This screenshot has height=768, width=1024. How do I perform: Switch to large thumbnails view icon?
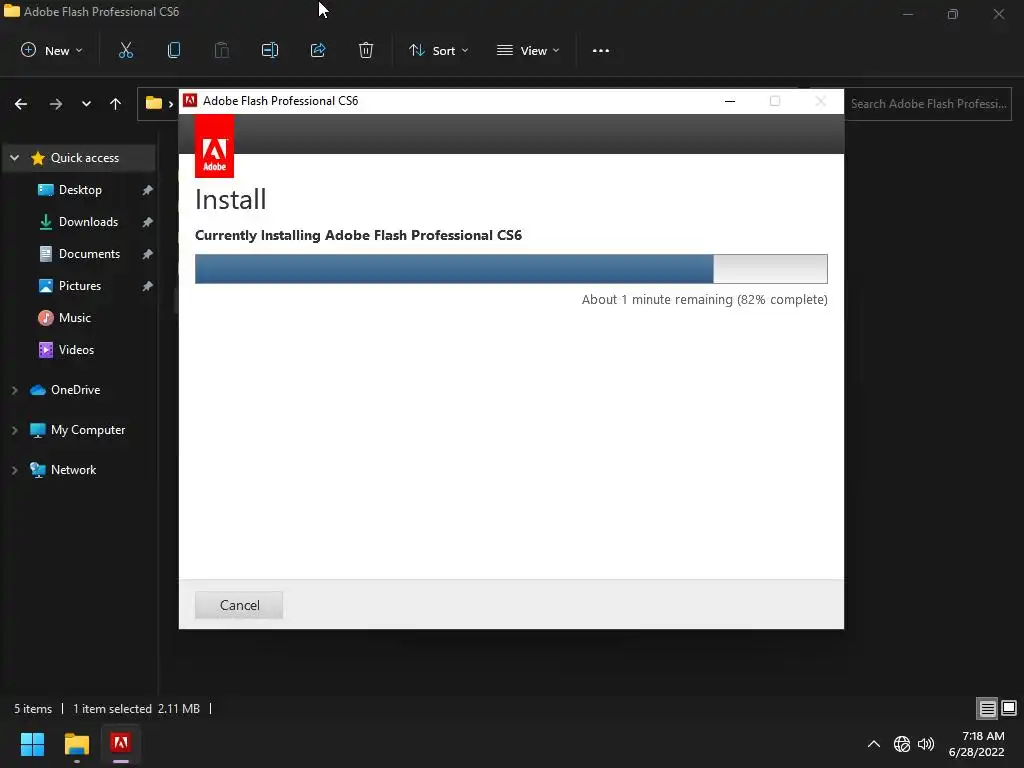[x=1009, y=709]
